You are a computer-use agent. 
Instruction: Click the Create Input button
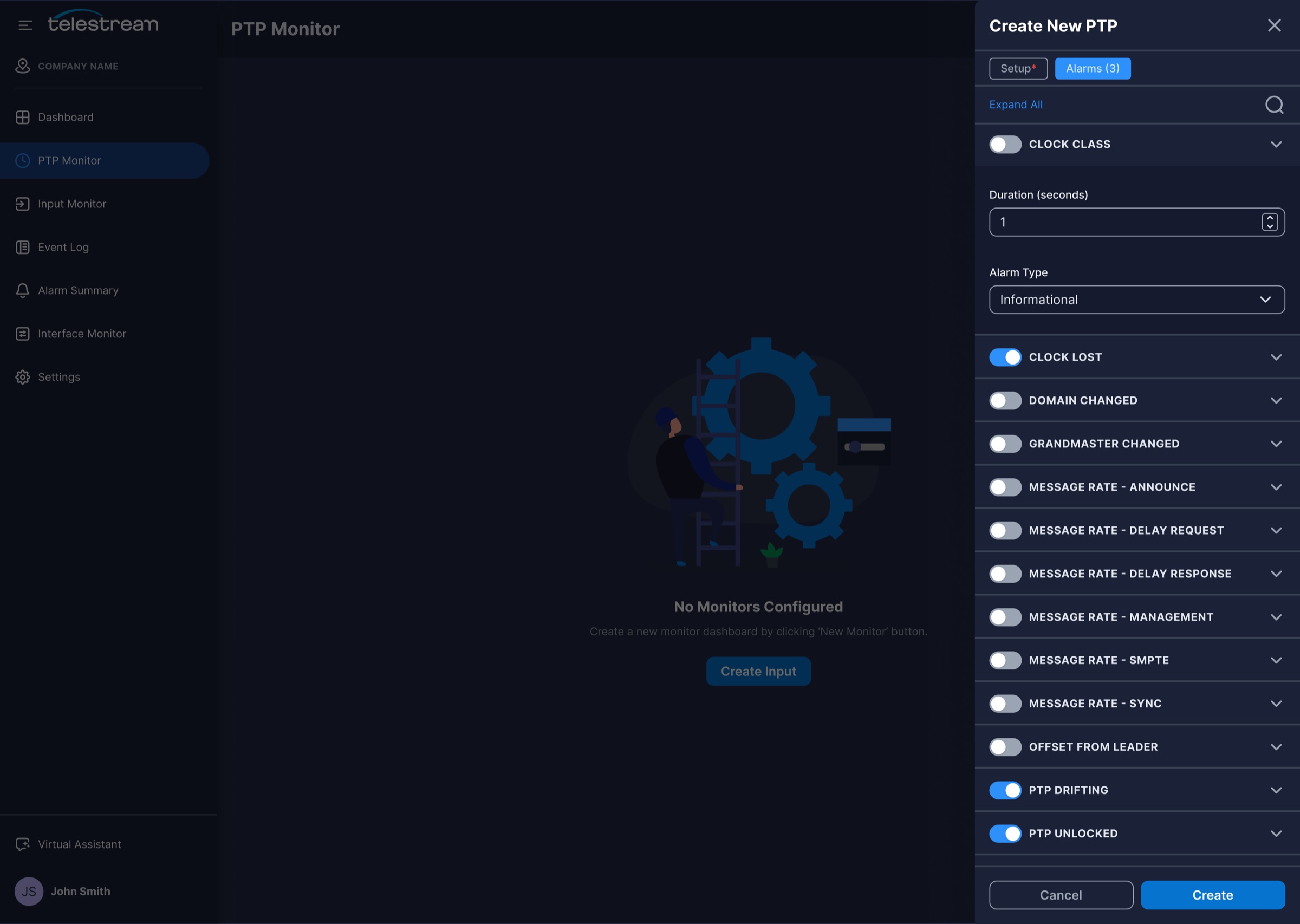coord(758,672)
